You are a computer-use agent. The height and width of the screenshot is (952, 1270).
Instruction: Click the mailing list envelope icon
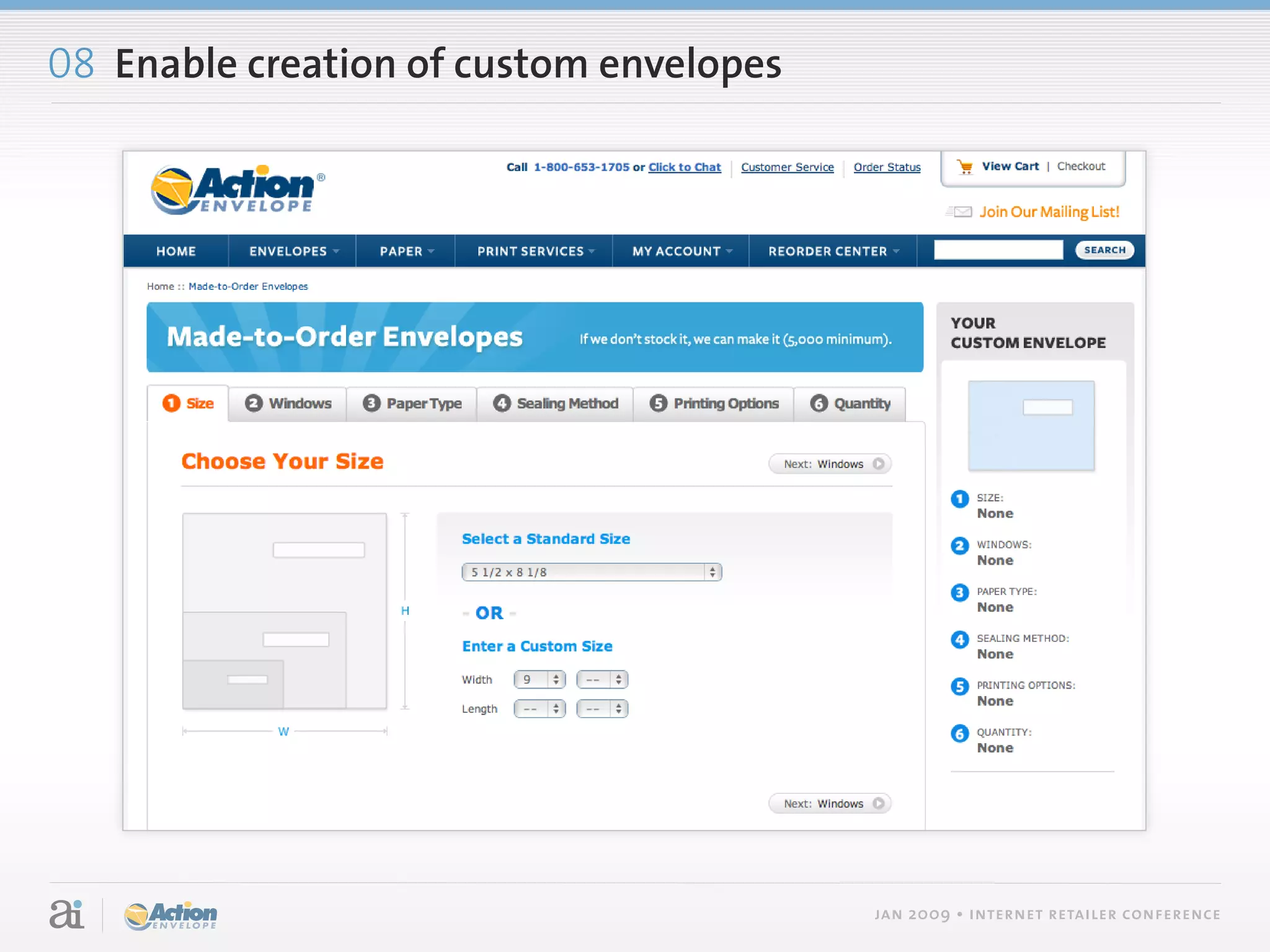(959, 212)
